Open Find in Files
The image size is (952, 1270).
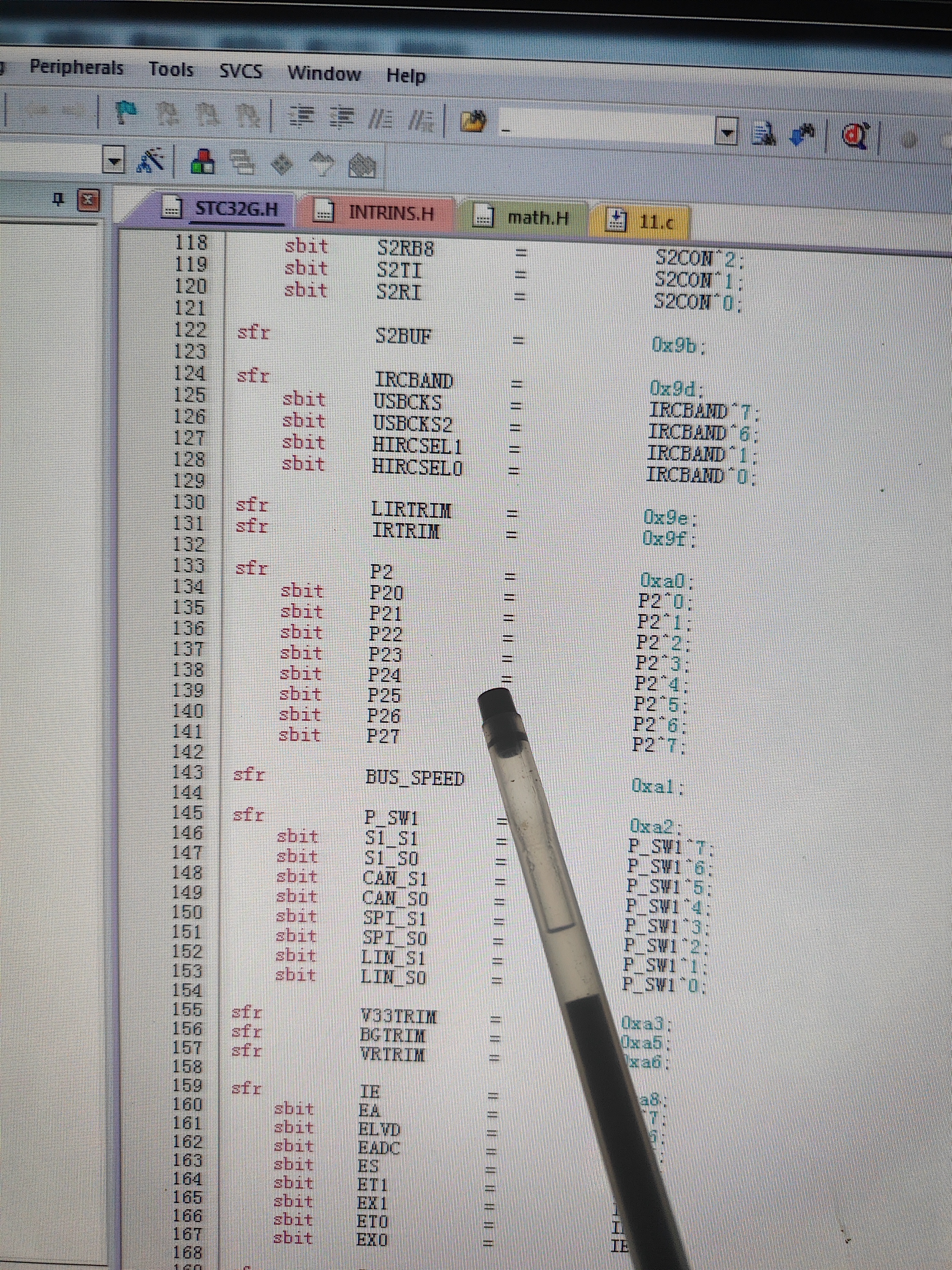(x=473, y=122)
